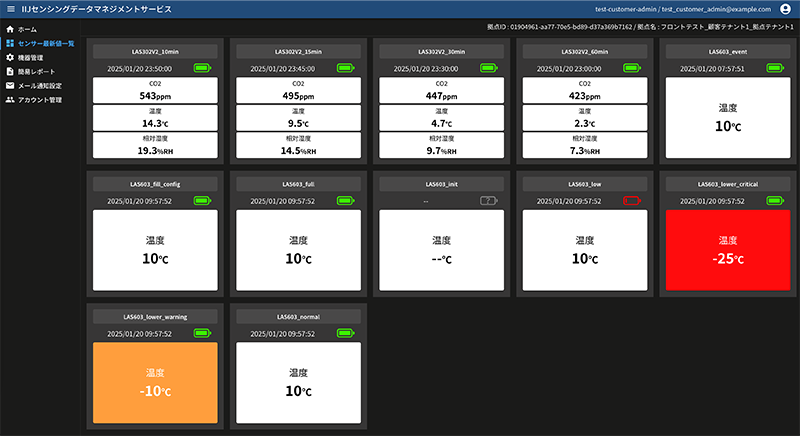The image size is (800, 436).
Task: Click the user account avatar icon
Action: [x=785, y=9]
